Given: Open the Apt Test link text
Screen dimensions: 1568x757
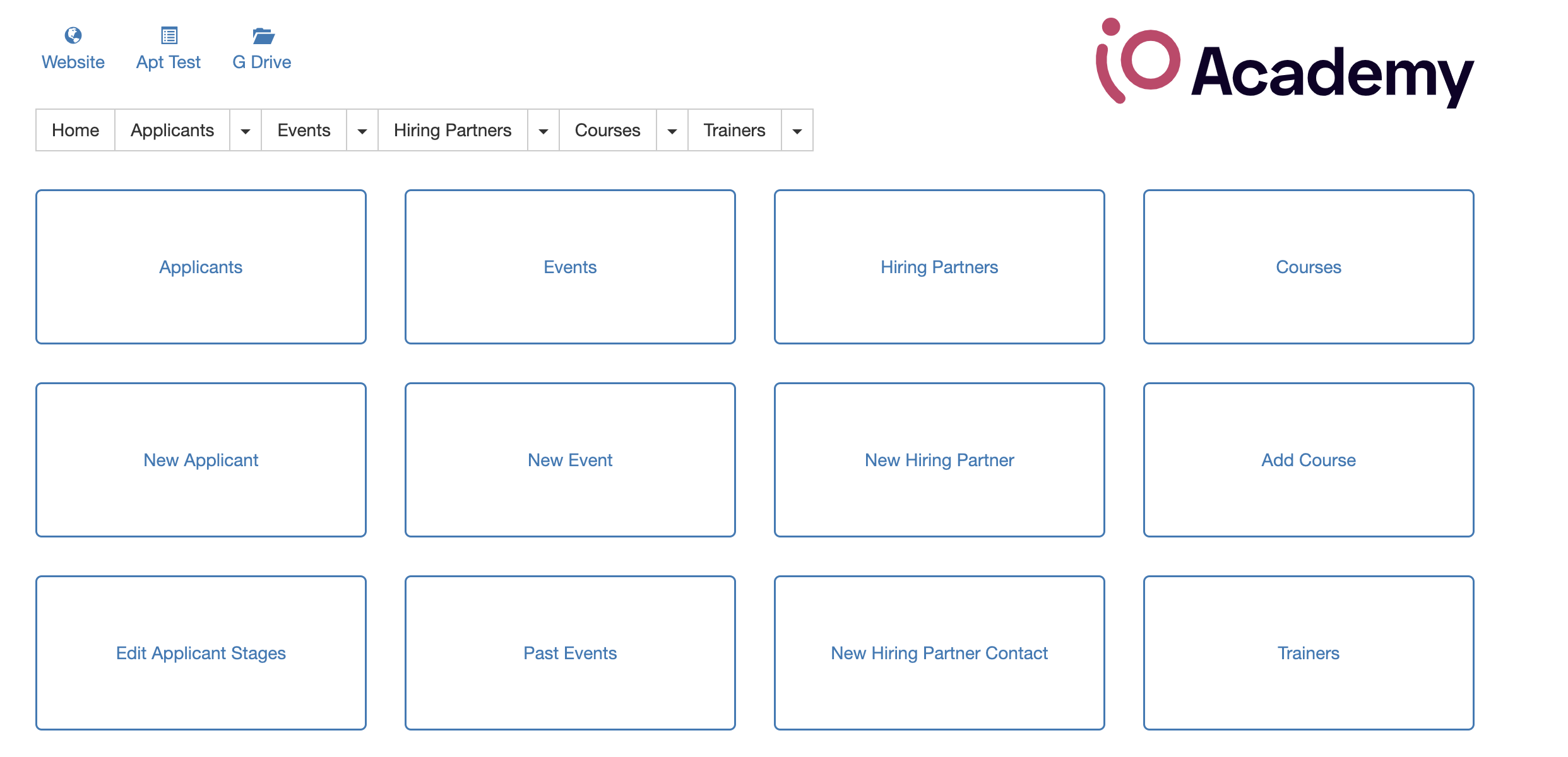Looking at the screenshot, I should point(168,62).
